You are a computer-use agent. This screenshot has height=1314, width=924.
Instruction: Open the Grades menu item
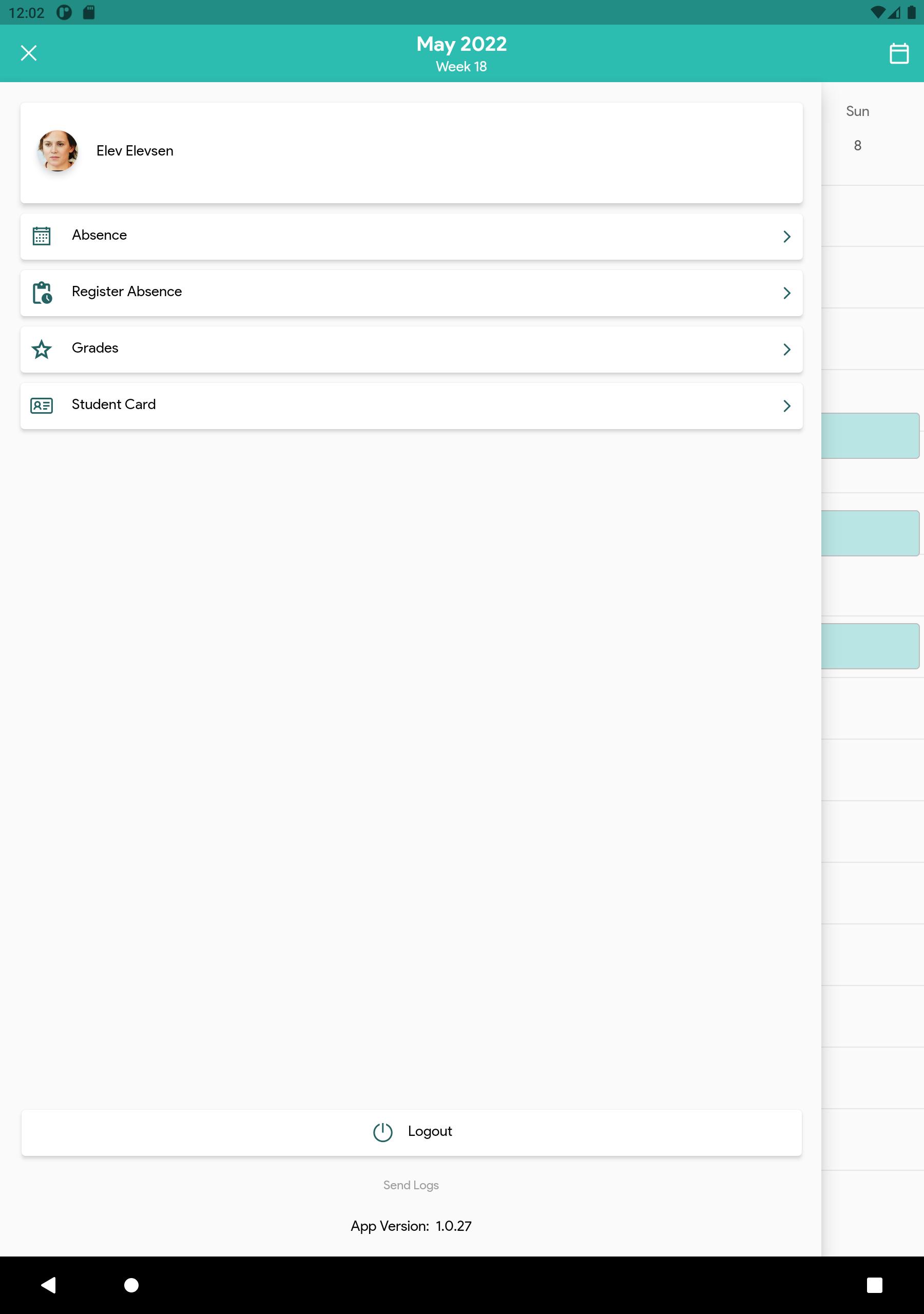(411, 349)
